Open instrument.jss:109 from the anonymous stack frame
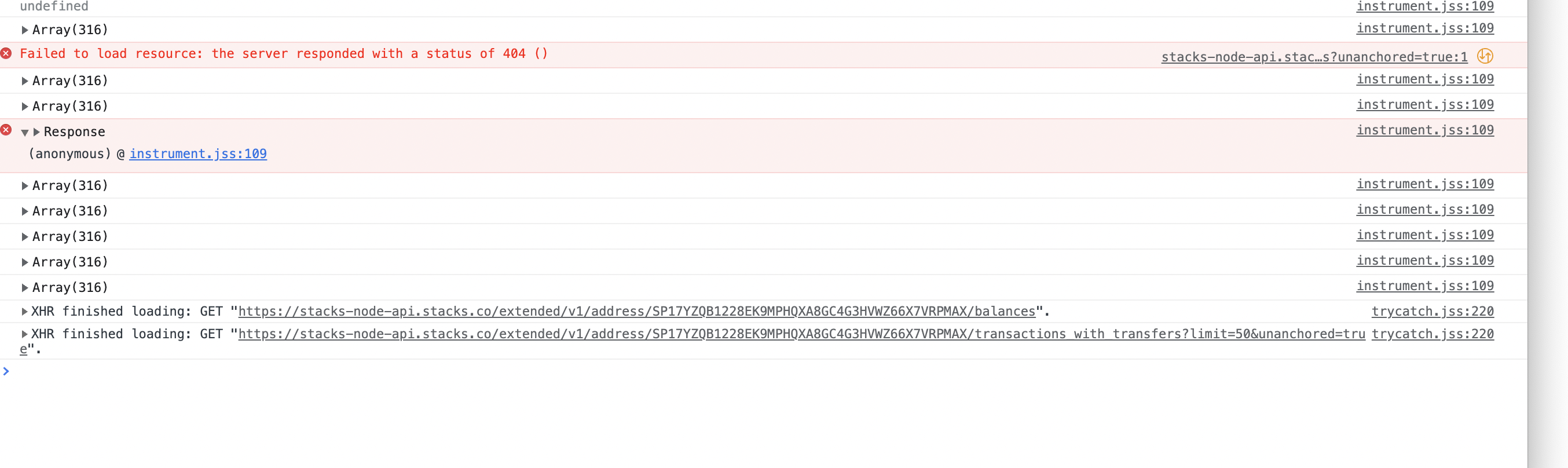The height and width of the screenshot is (468, 1568). point(198,154)
